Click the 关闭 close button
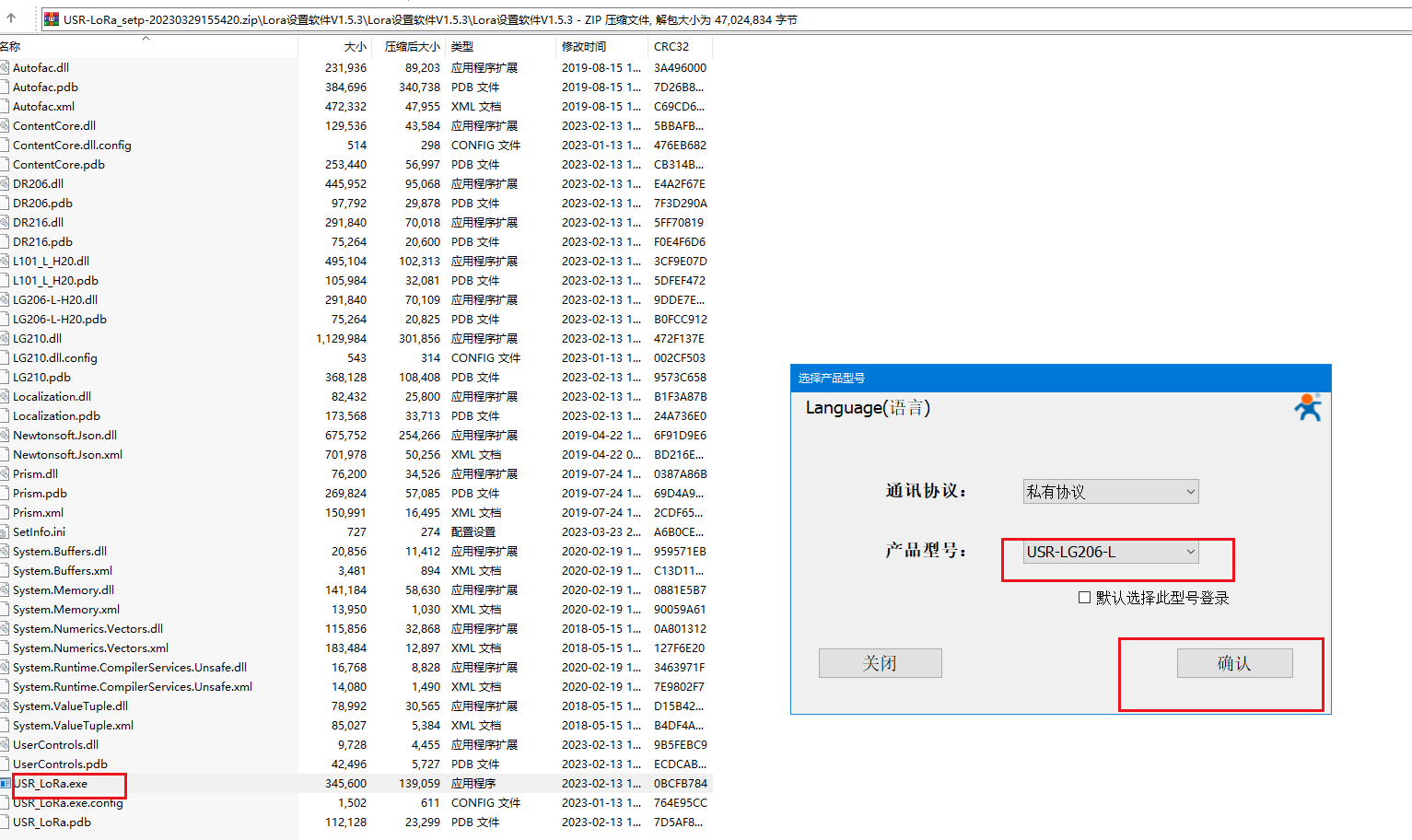The height and width of the screenshot is (840, 1412). click(880, 663)
